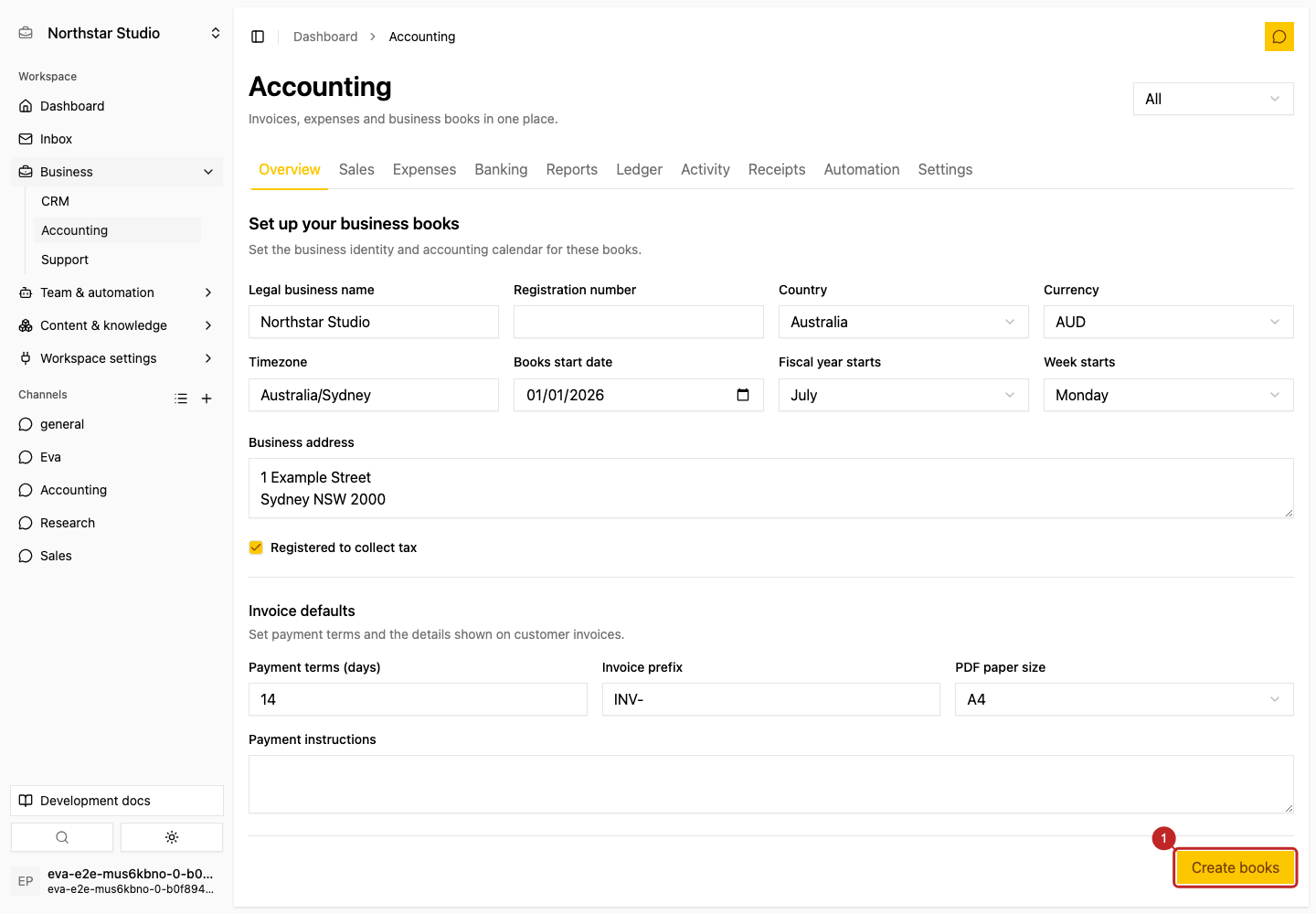Screen dimensions: 1316x914
Task: Open the All filter dropdown
Action: (x=1214, y=99)
